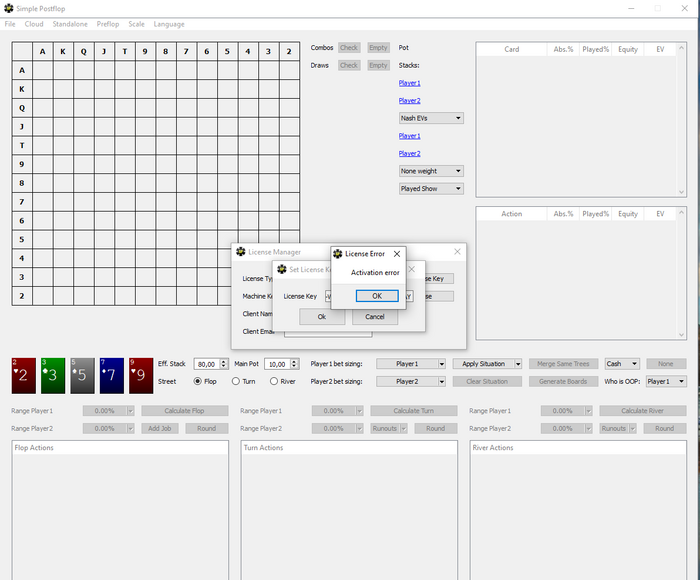Viewport: 700px width, 580px height.
Task: Click the Generate Boards button
Action: pos(563,381)
